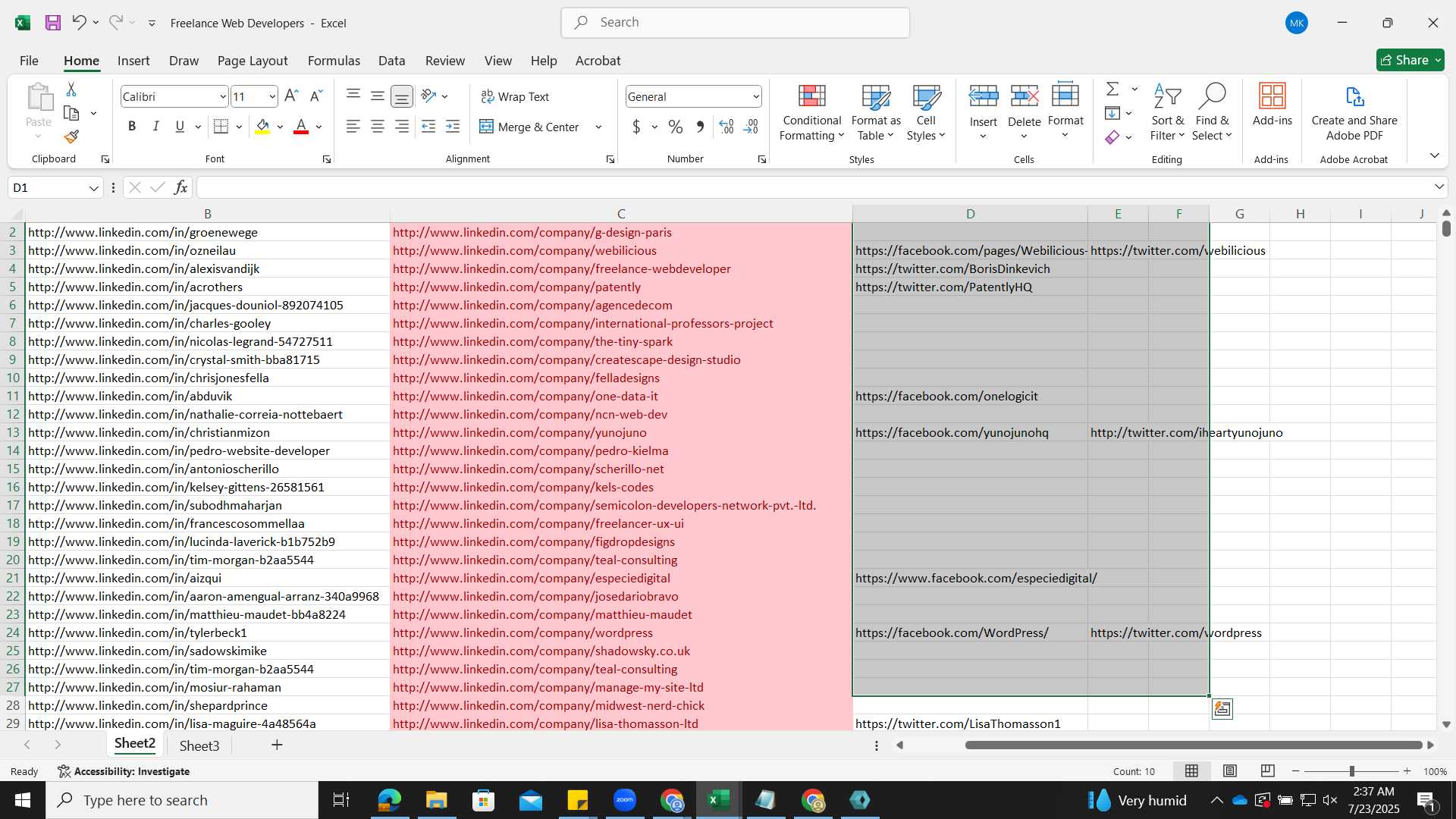Click the Borders icon

point(221,127)
